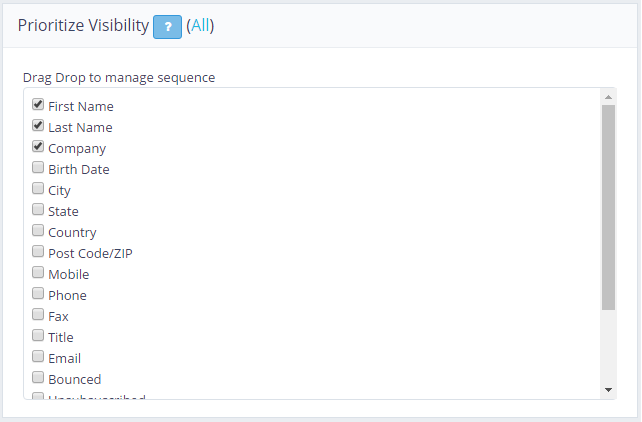Screen dimensions: 642x422
Task: Select the Post Code/ZIP checkbox
Action: coord(38,252)
